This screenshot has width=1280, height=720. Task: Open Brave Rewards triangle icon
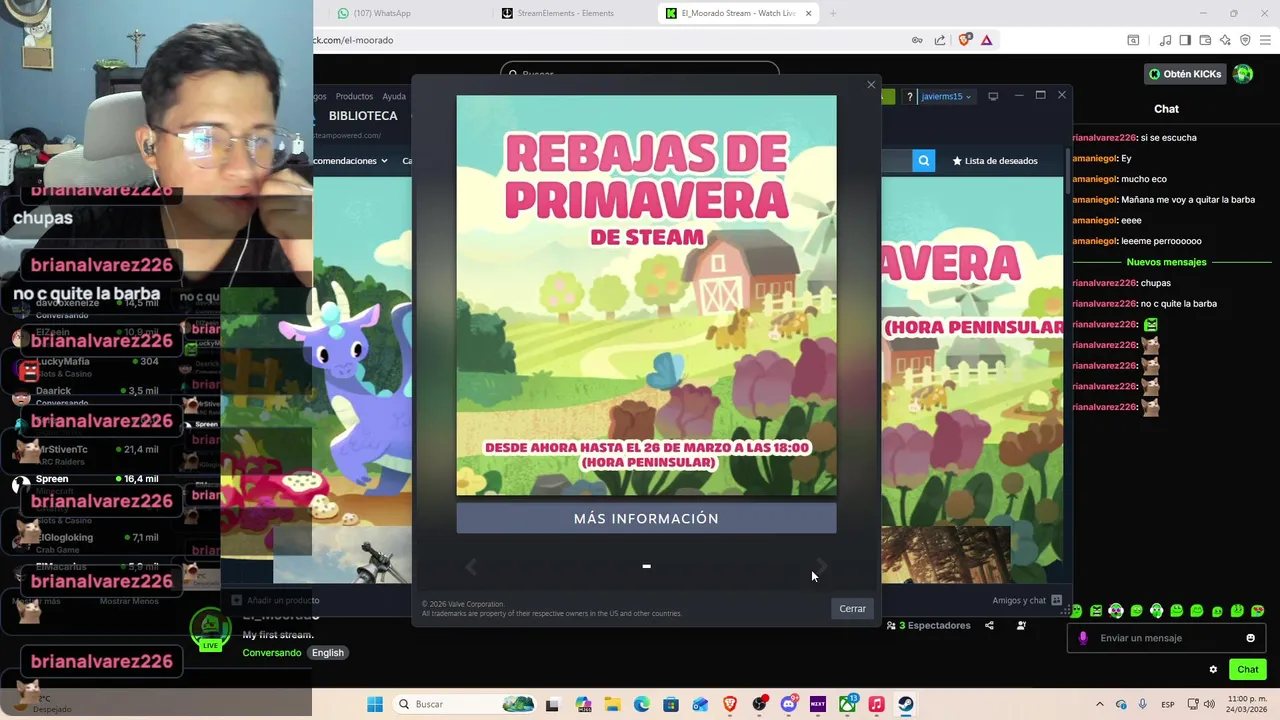coord(986,40)
